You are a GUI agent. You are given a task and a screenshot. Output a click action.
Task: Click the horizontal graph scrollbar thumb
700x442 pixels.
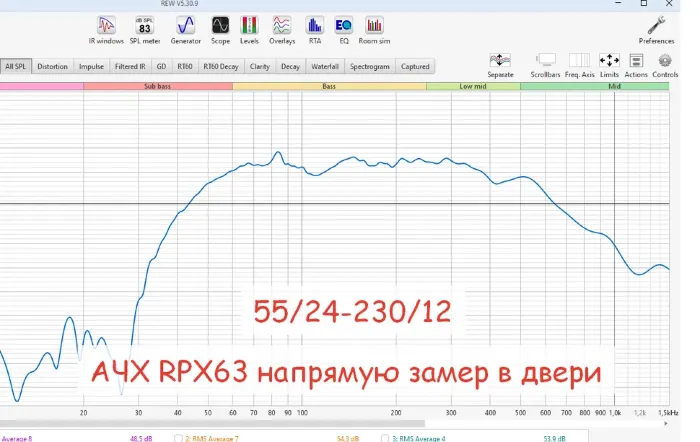pos(212,423)
